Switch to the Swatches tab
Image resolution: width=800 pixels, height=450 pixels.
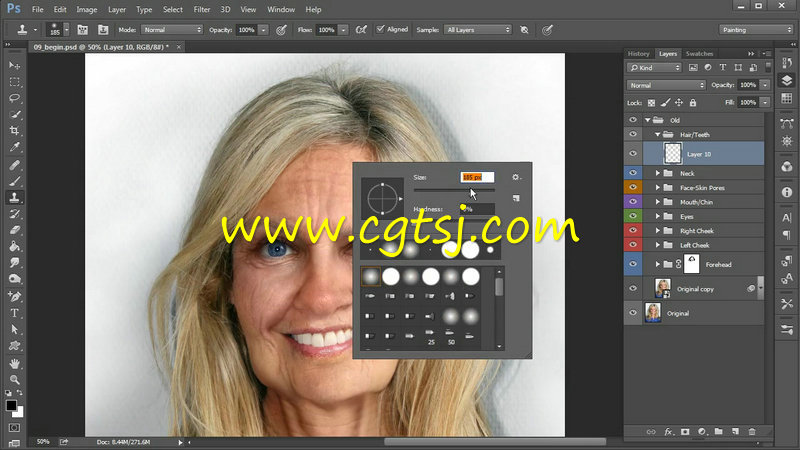pos(699,54)
